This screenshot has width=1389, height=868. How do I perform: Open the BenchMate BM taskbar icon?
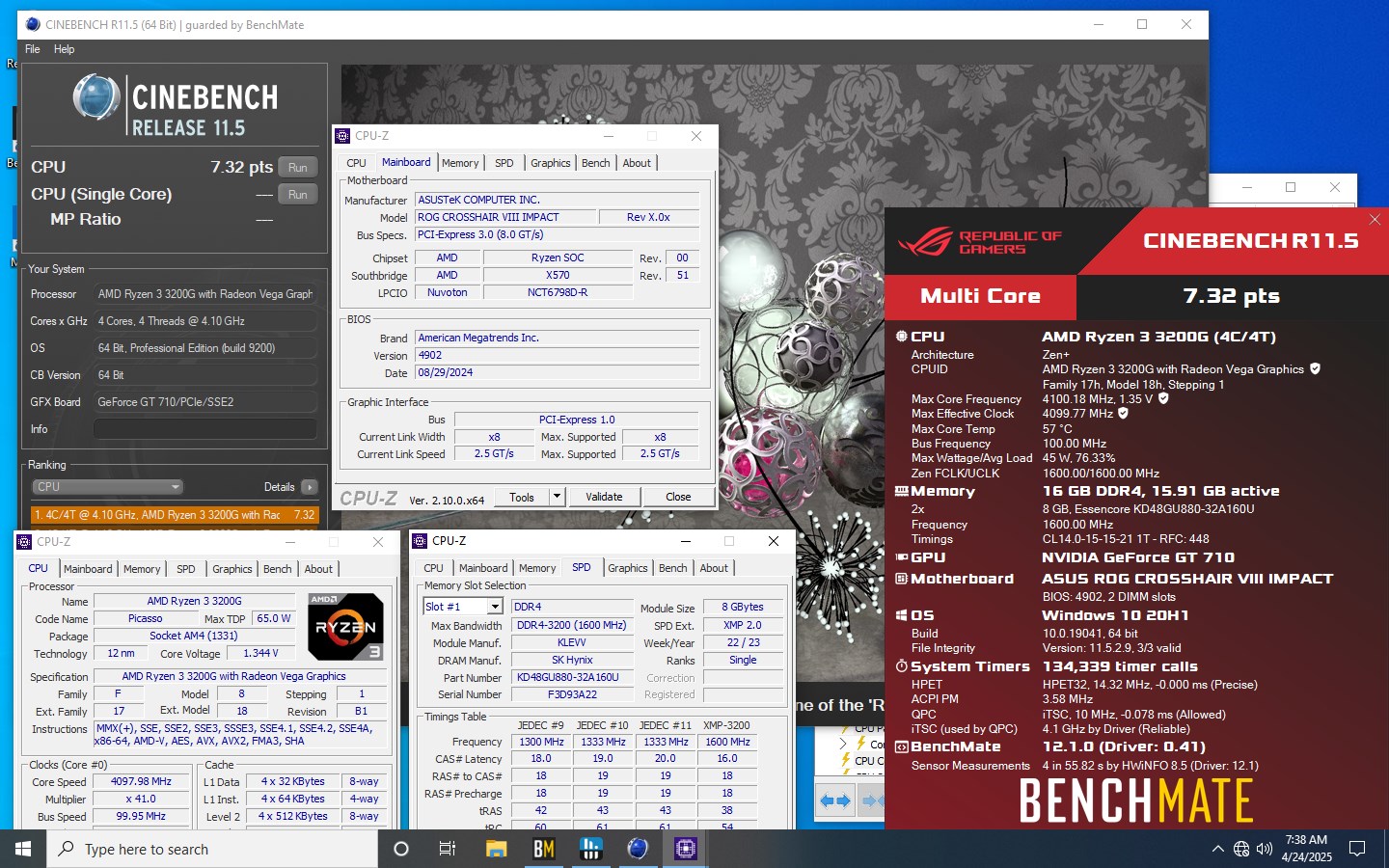543,849
